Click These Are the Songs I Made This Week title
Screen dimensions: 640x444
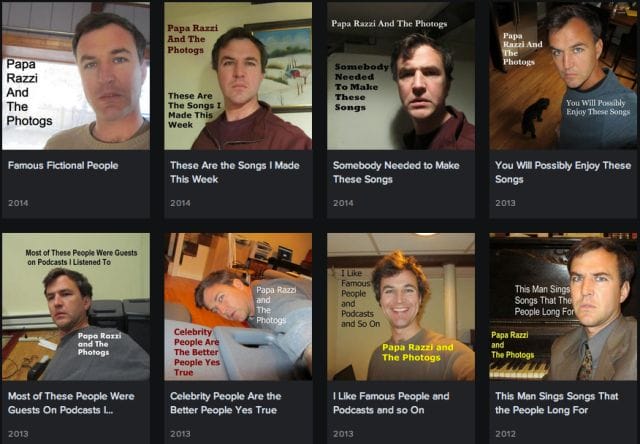click(235, 172)
